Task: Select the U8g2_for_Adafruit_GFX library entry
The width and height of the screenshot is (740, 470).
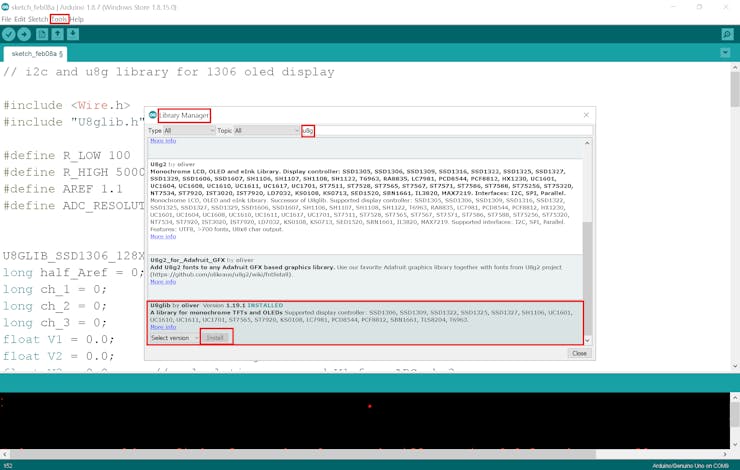Action: [x=365, y=277]
